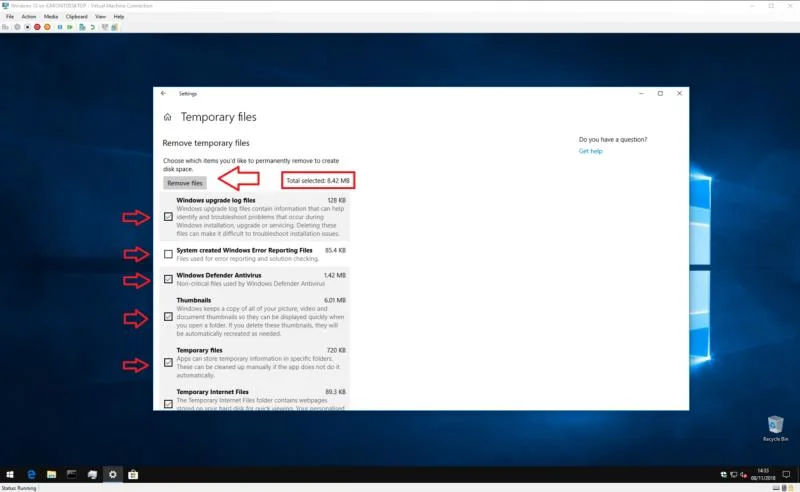Minimize the Settings window

(x=641, y=93)
